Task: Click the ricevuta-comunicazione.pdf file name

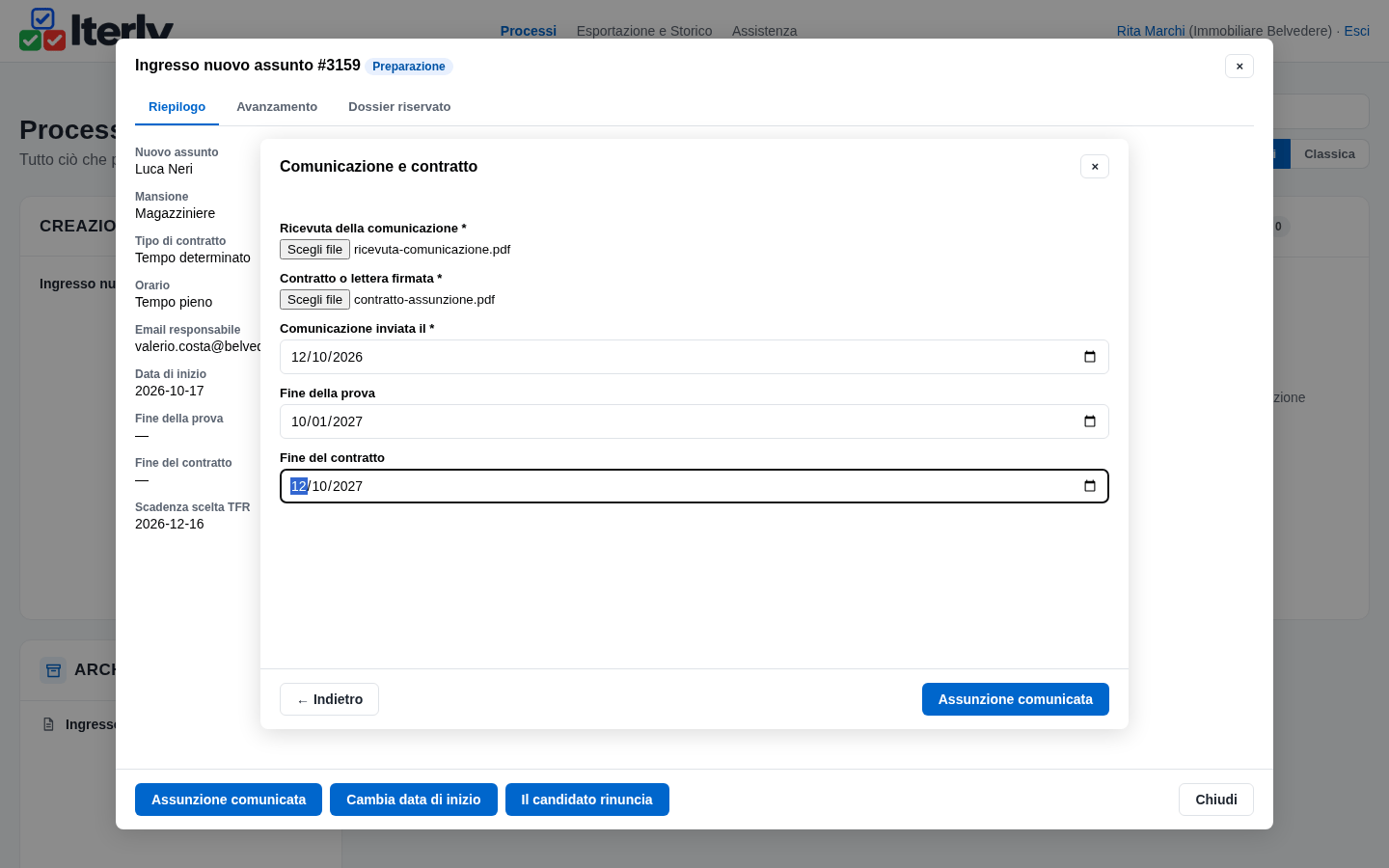Action: pyautogui.click(x=432, y=250)
